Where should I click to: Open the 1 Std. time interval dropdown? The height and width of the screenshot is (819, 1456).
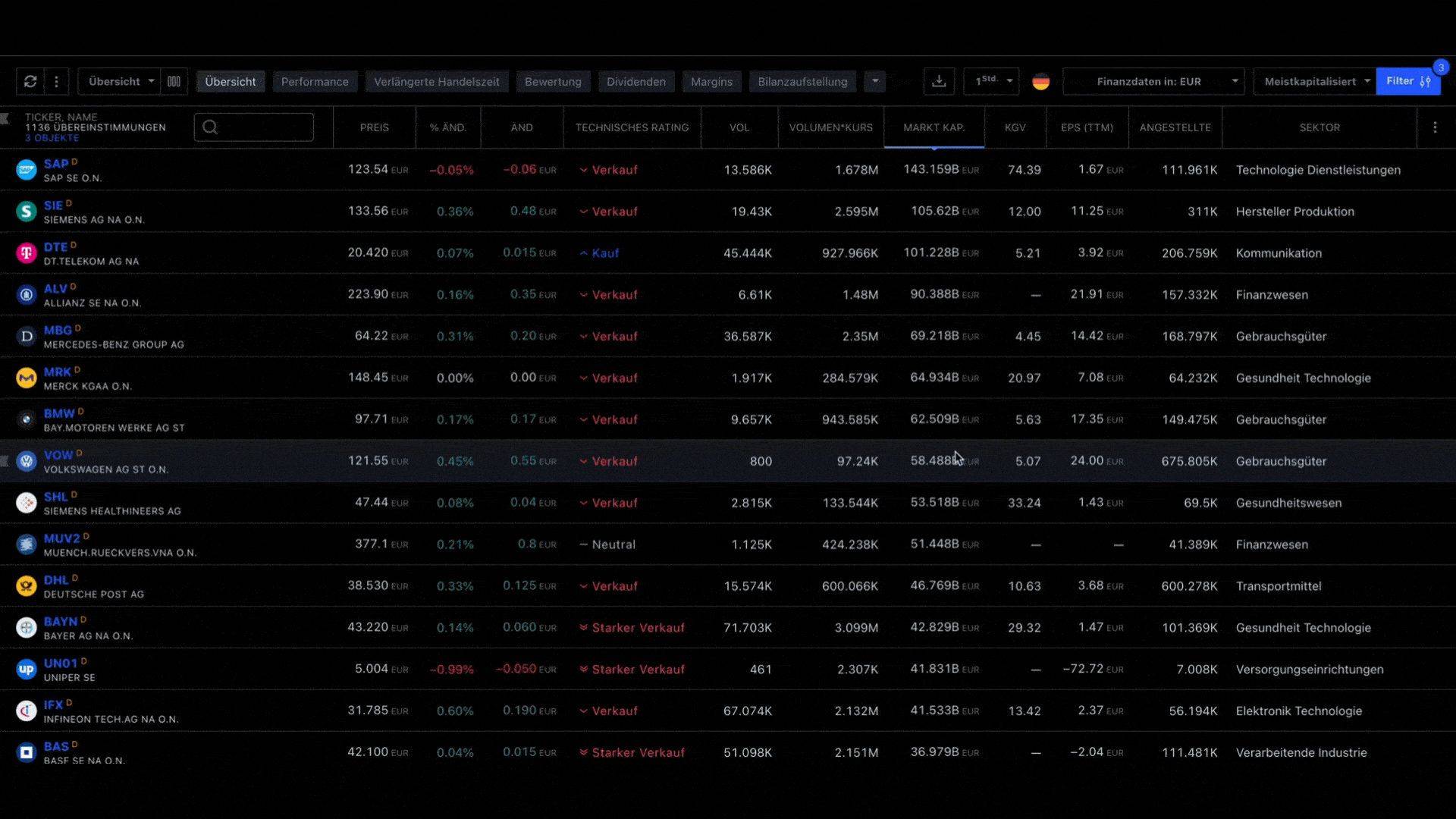tap(990, 81)
